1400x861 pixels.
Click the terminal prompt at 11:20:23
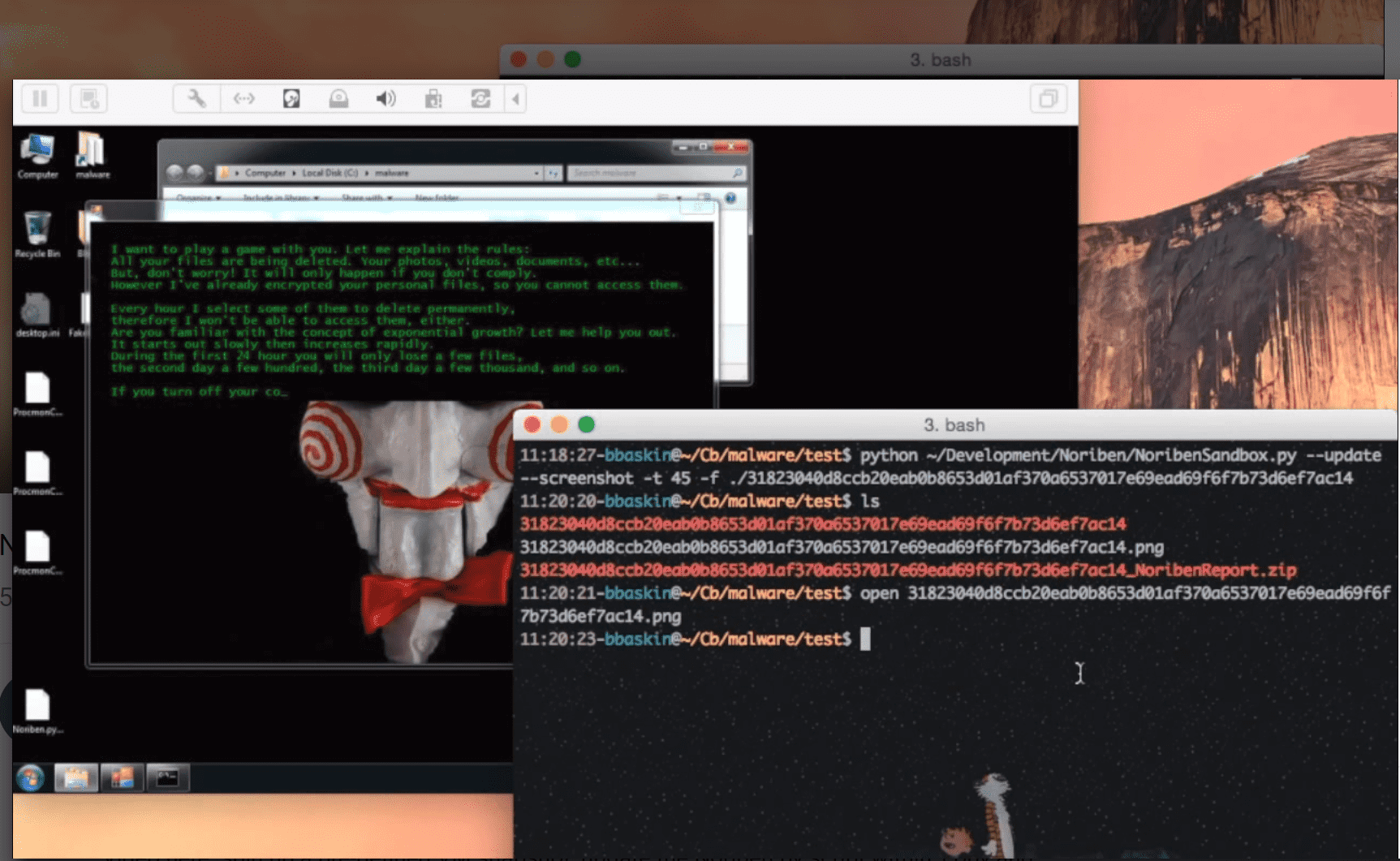pos(686,639)
